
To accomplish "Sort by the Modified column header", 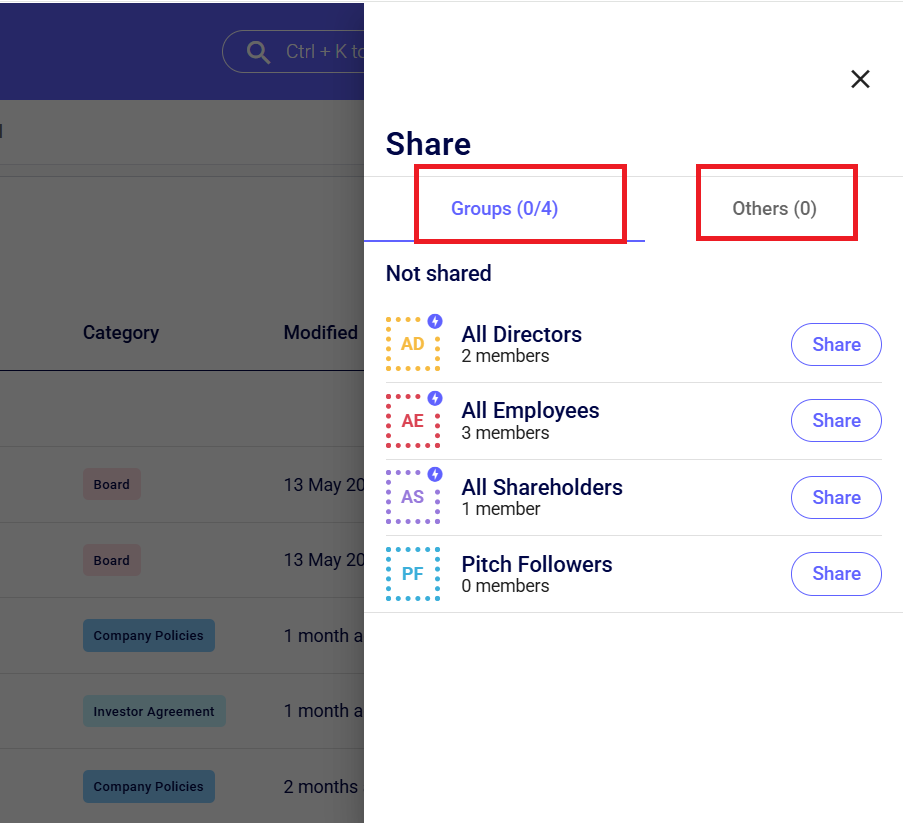I will pyautogui.click(x=320, y=333).
